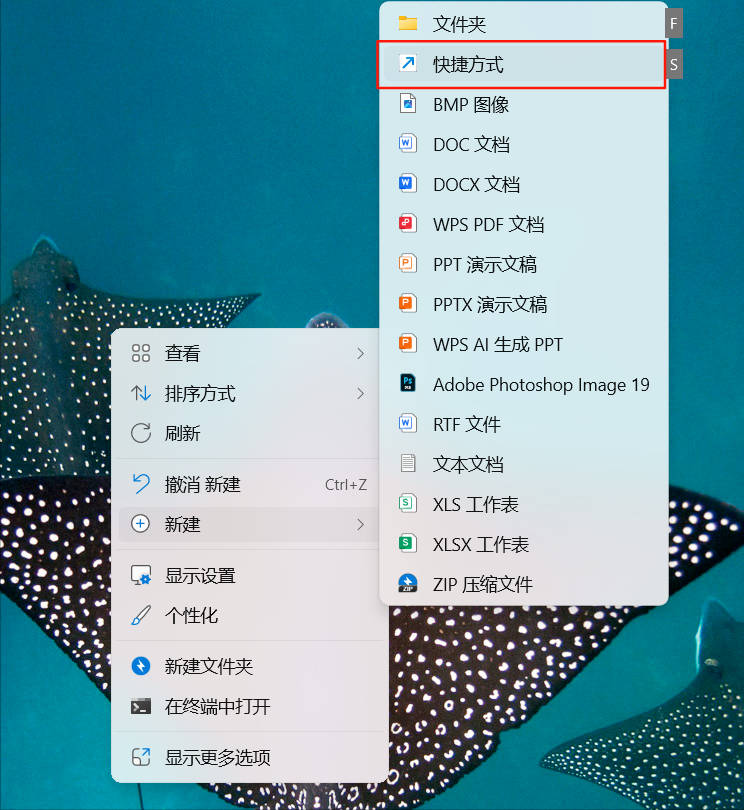Select Adobe Photoshop Image 19 entry
The width and height of the screenshot is (744, 810).
coord(523,384)
